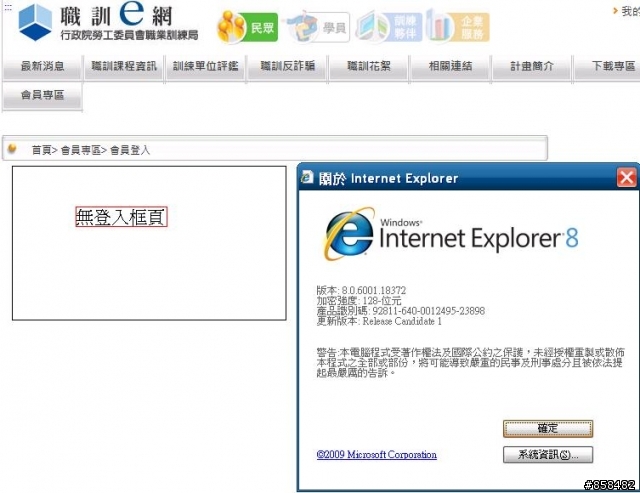This screenshot has height=493, width=640.
Task: Close the 關於 Internet Explorer dialog
Action: click(x=627, y=178)
